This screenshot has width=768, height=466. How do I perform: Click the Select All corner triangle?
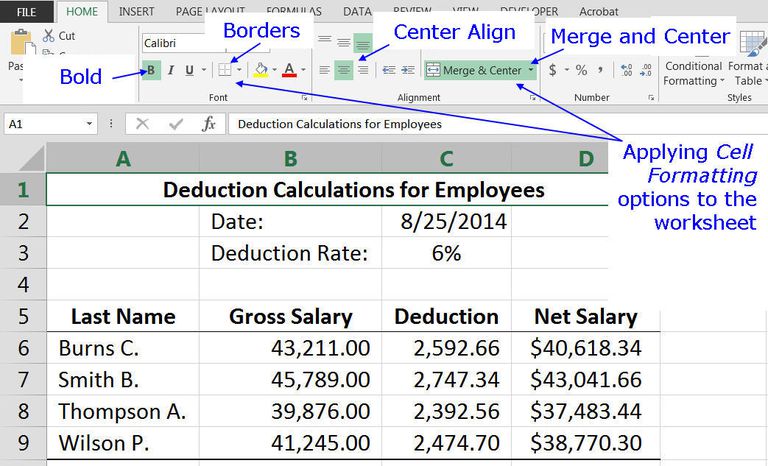pos(29,158)
